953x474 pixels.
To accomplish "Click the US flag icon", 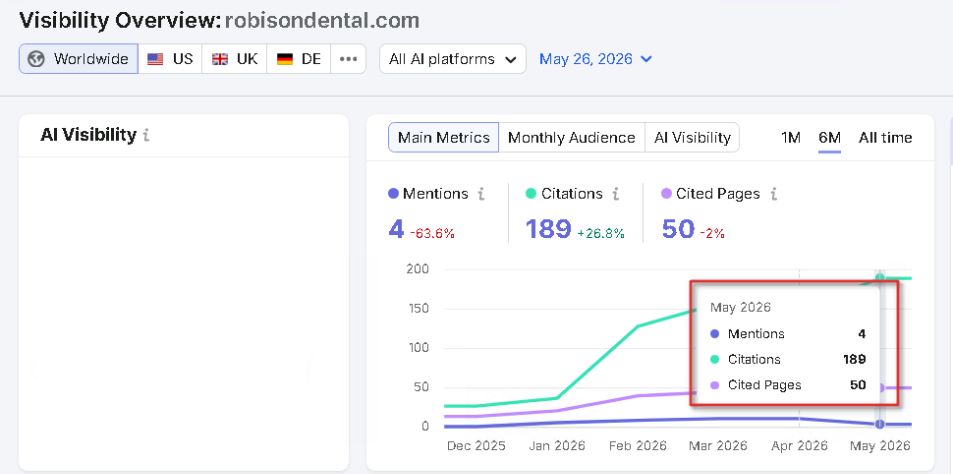I will 156,59.
